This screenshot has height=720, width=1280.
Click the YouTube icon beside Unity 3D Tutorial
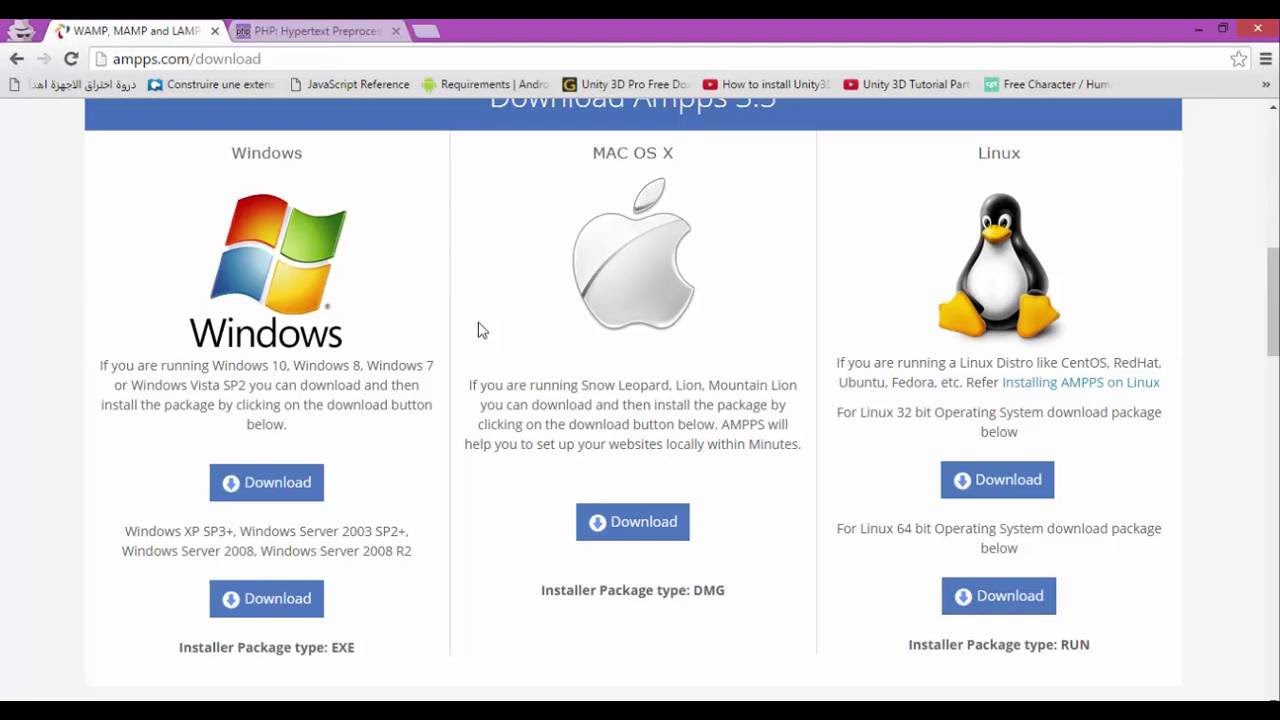[851, 85]
